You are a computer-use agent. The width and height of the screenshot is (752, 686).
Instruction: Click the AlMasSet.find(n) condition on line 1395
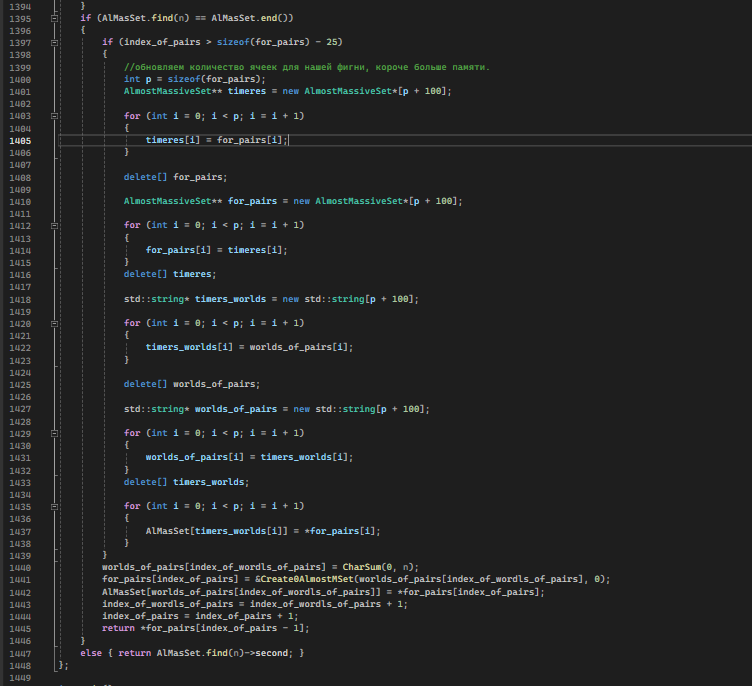(195, 18)
